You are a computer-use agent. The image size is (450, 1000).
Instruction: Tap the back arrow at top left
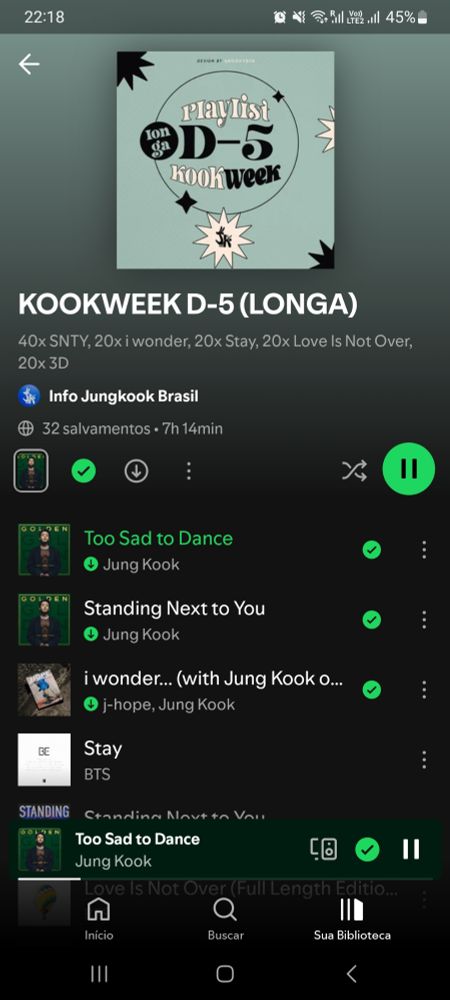pyautogui.click(x=29, y=64)
